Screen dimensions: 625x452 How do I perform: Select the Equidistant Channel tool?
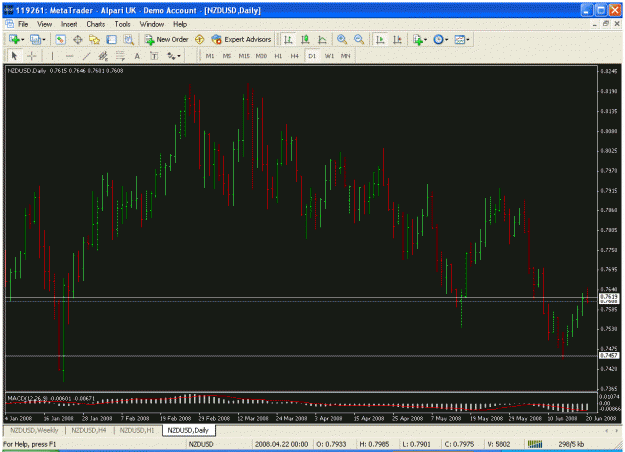point(103,56)
